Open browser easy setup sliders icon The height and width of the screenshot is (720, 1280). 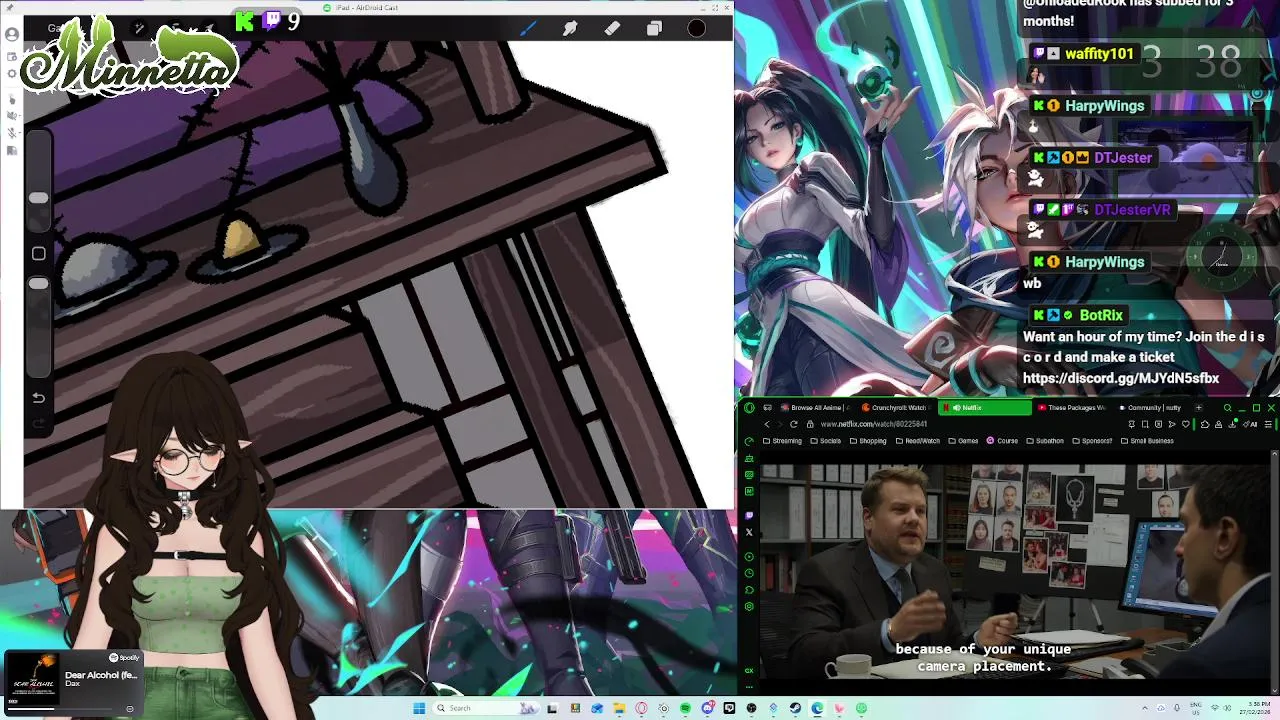tap(1268, 424)
